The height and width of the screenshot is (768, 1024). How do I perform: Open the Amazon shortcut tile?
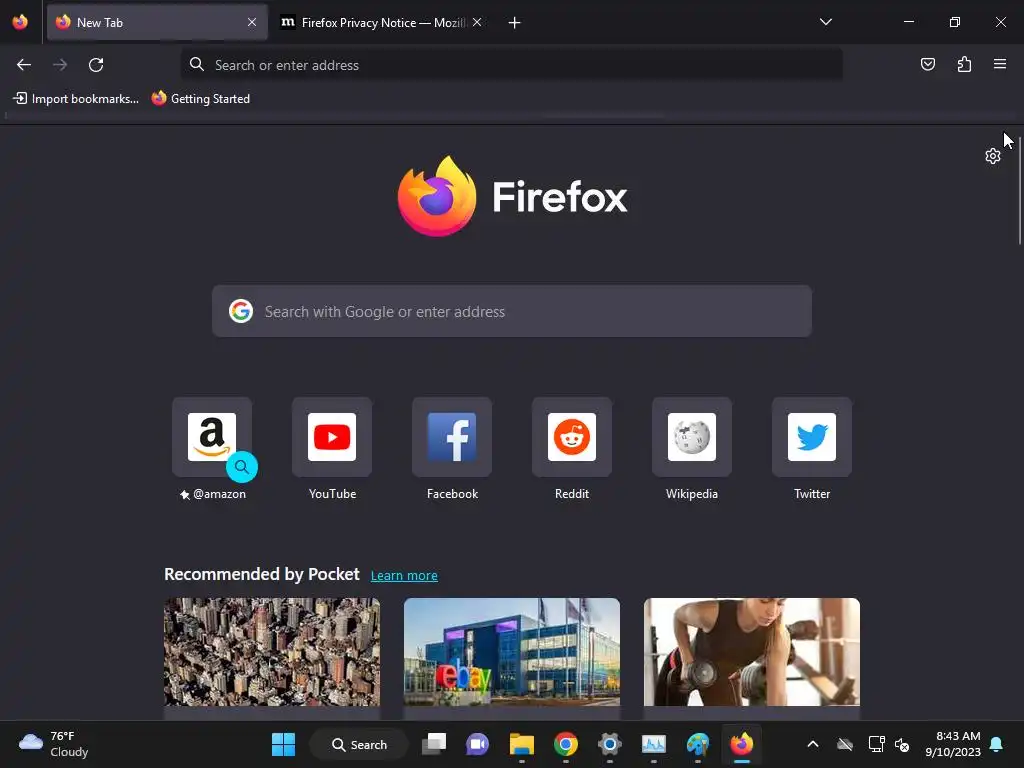click(x=212, y=437)
